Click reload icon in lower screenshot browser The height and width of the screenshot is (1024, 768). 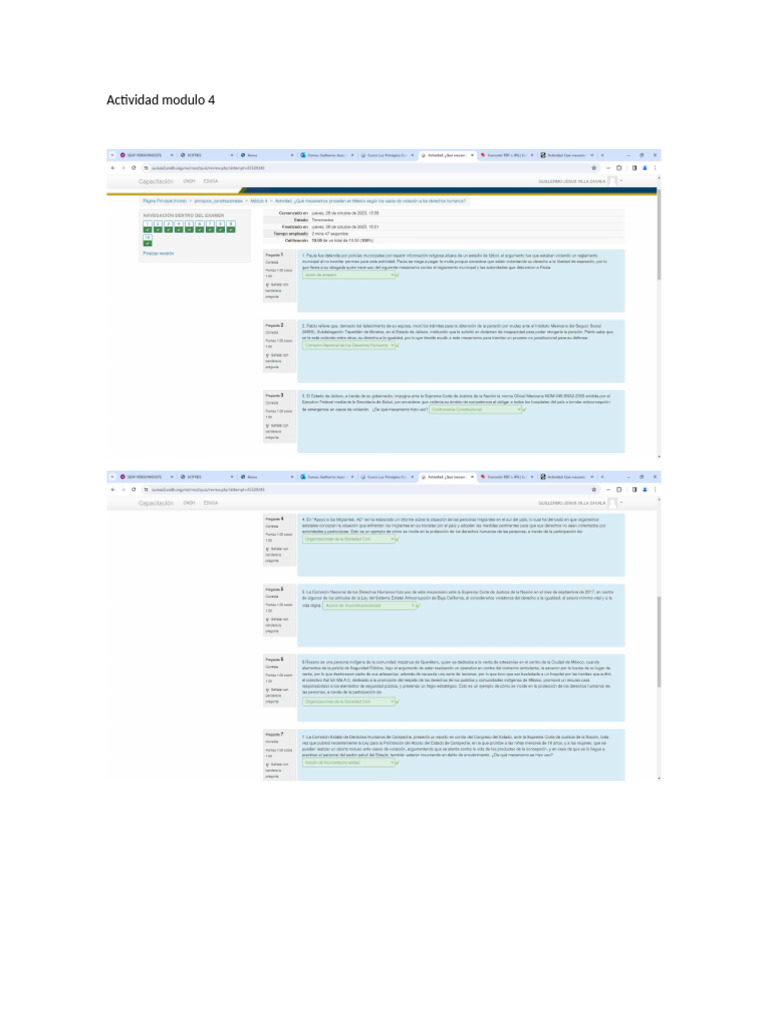(x=134, y=489)
